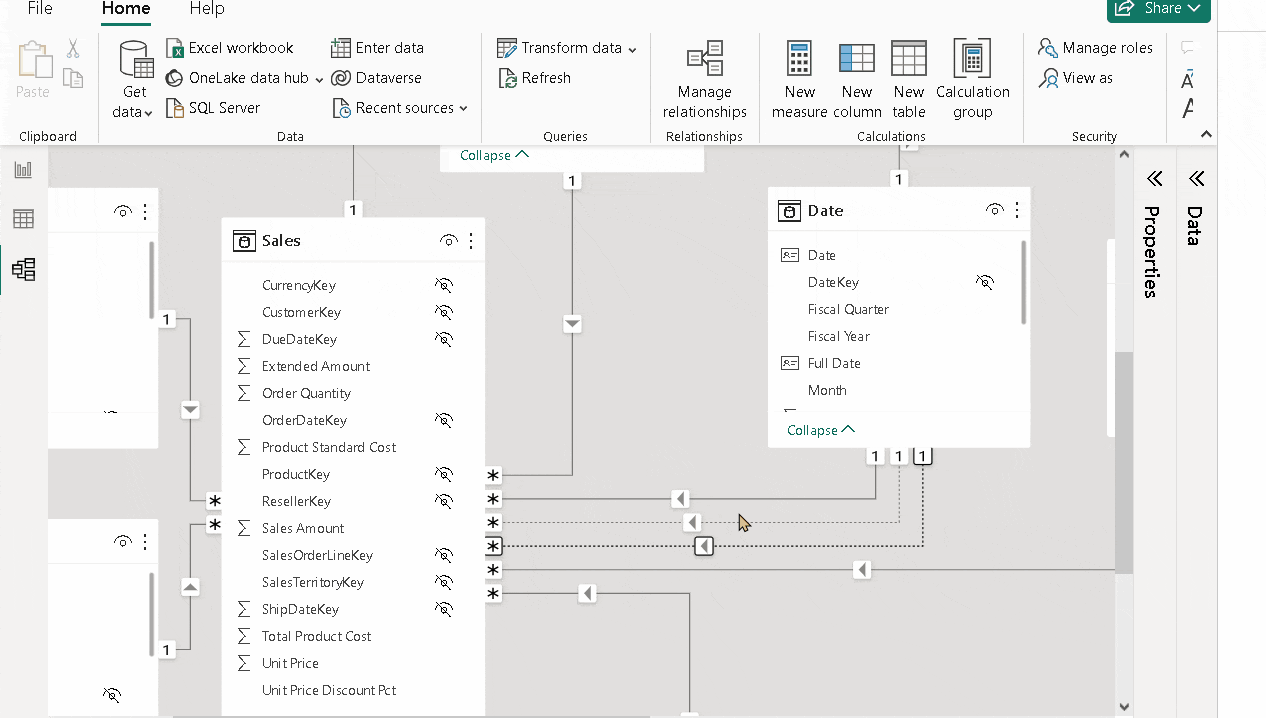
Task: Import an Excel workbook
Action: 229,48
